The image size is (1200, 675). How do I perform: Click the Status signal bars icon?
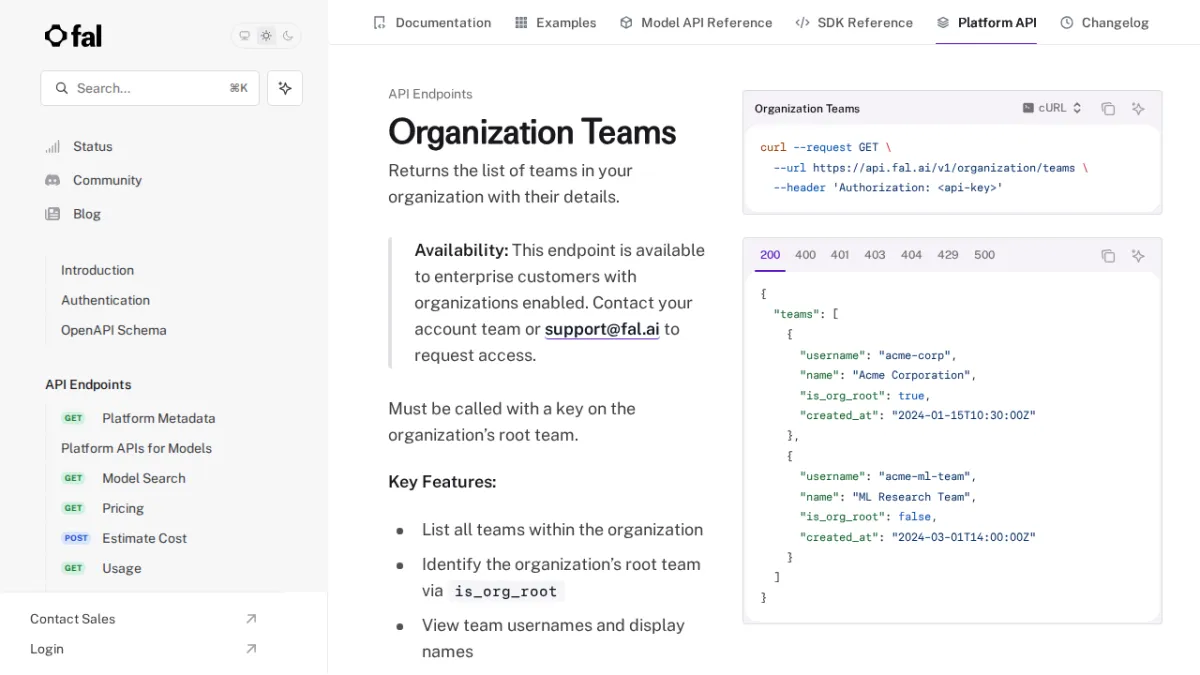click(x=52, y=146)
